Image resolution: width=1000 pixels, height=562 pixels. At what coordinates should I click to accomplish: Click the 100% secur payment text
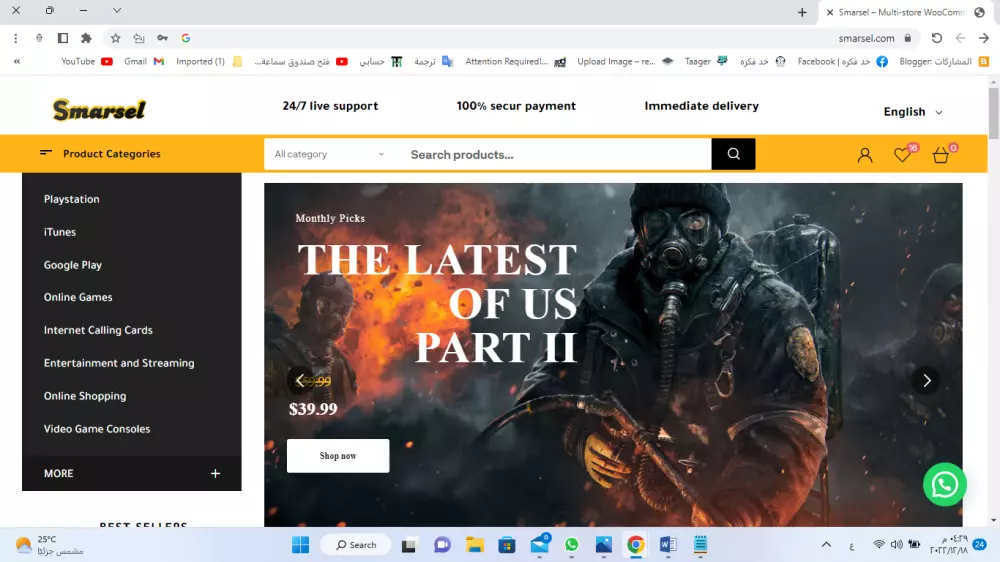click(516, 106)
